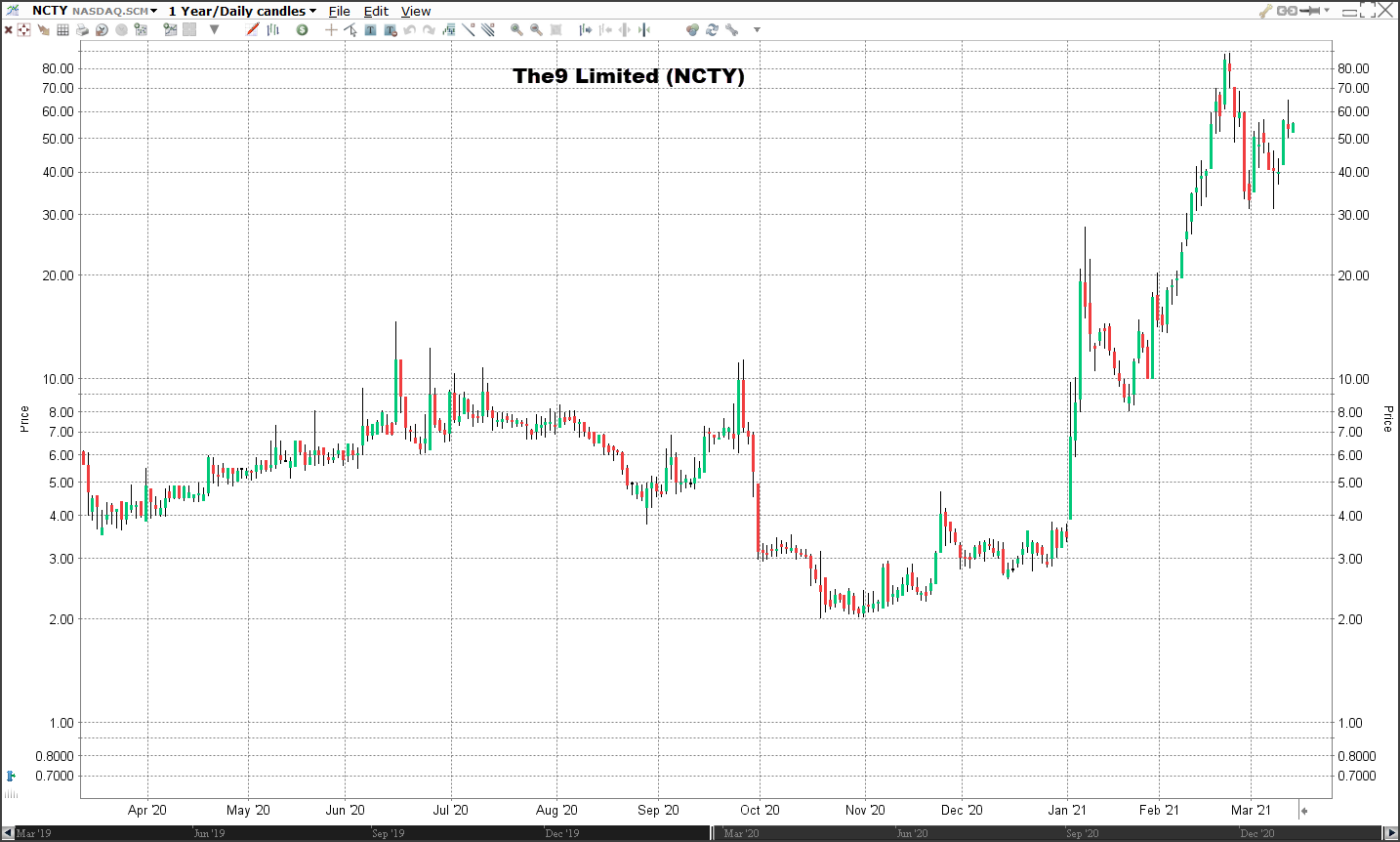
Task: Toggle the chain link chart linking icon
Action: point(1287,11)
